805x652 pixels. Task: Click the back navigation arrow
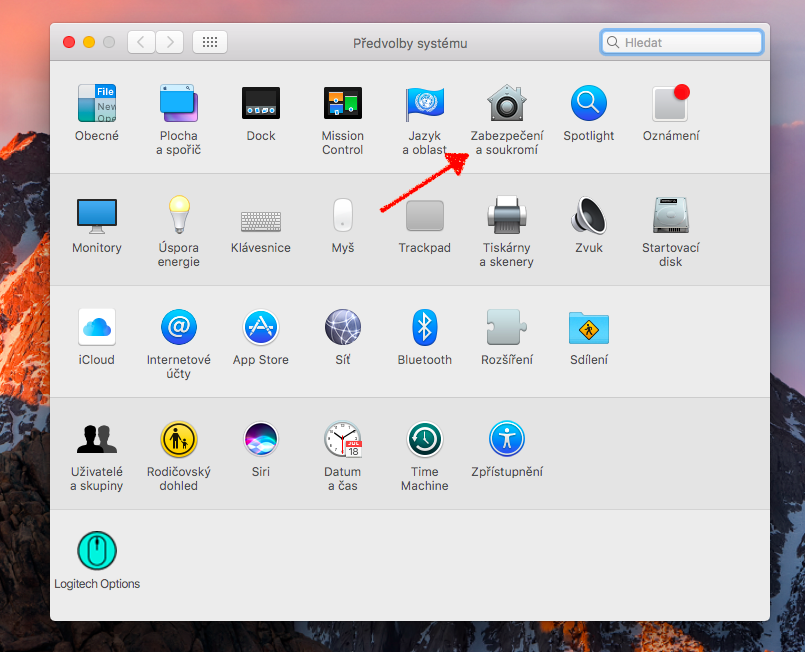[x=141, y=42]
